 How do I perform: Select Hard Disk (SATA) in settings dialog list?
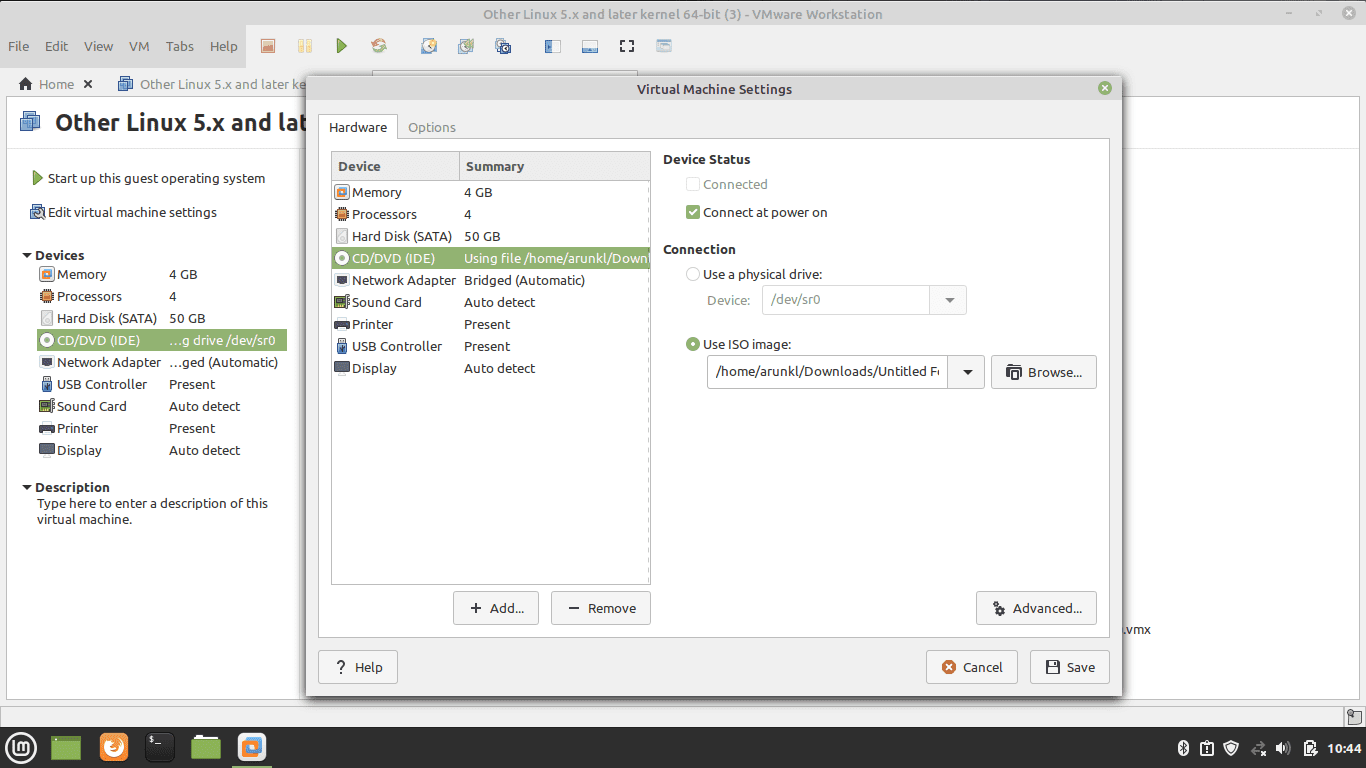click(x=491, y=236)
